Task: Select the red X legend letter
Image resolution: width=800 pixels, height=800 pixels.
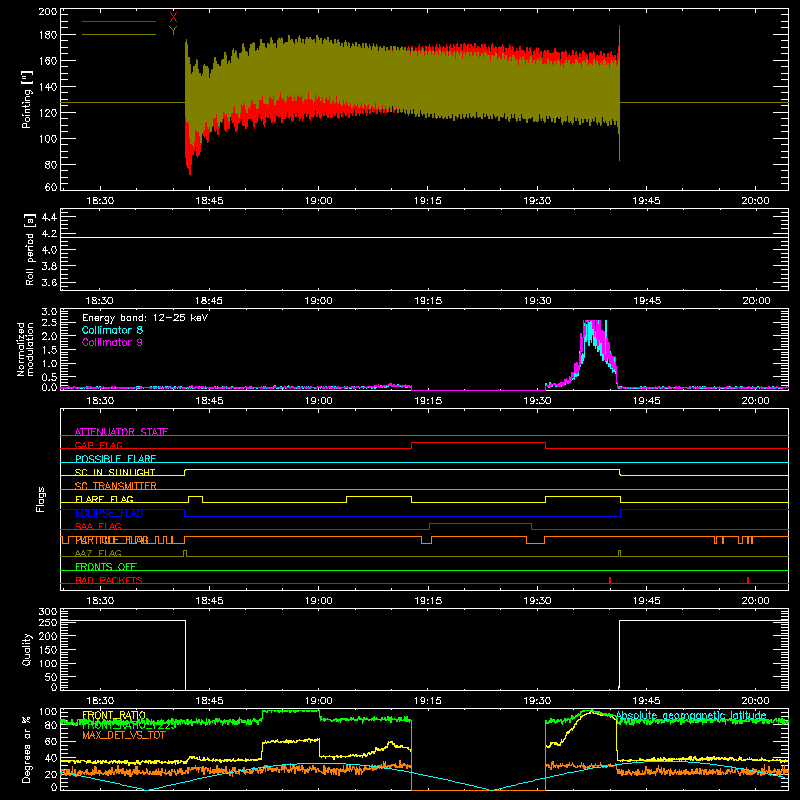Action: click(173, 17)
